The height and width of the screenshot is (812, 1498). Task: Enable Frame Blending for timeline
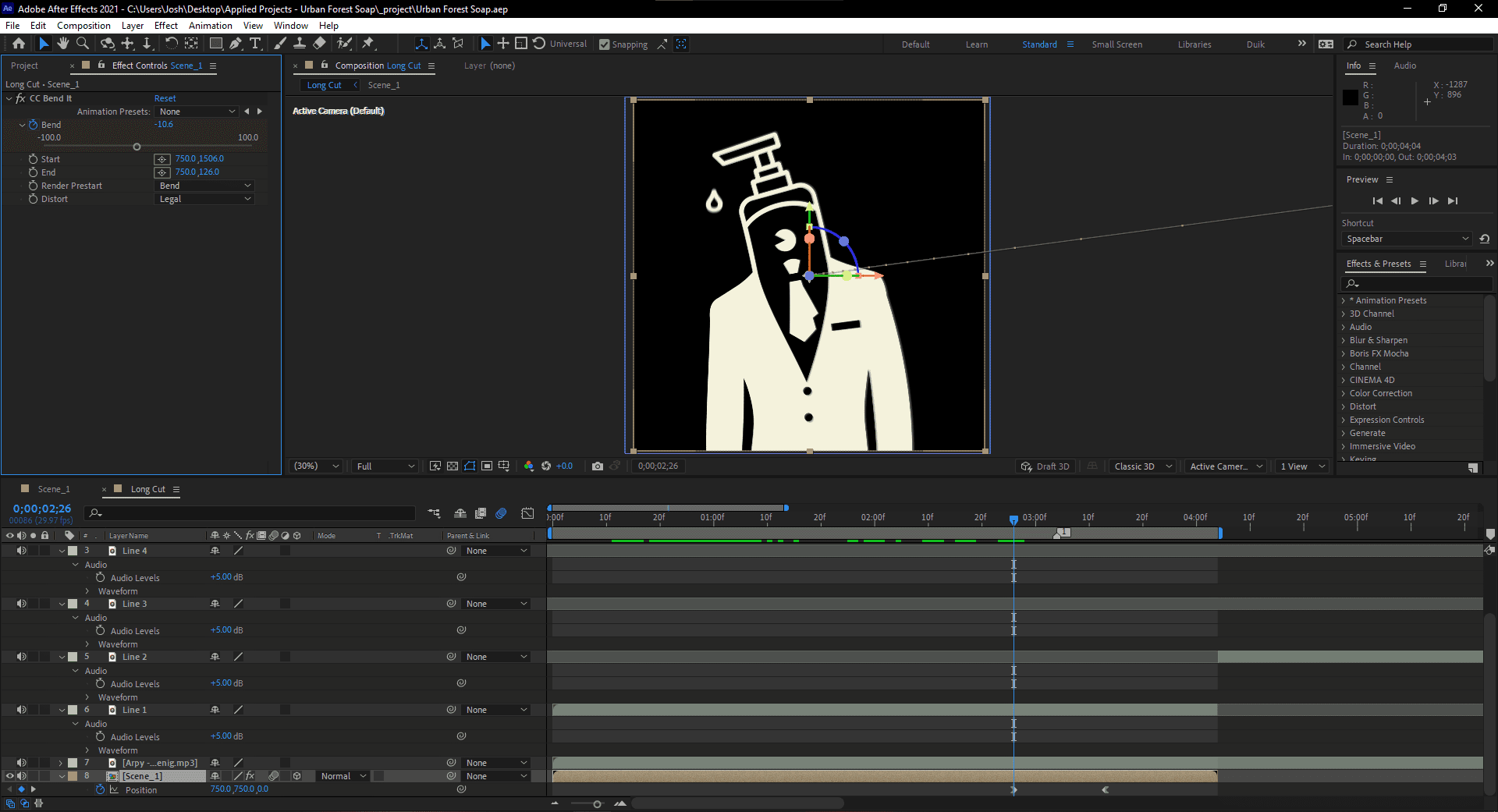pyautogui.click(x=481, y=513)
